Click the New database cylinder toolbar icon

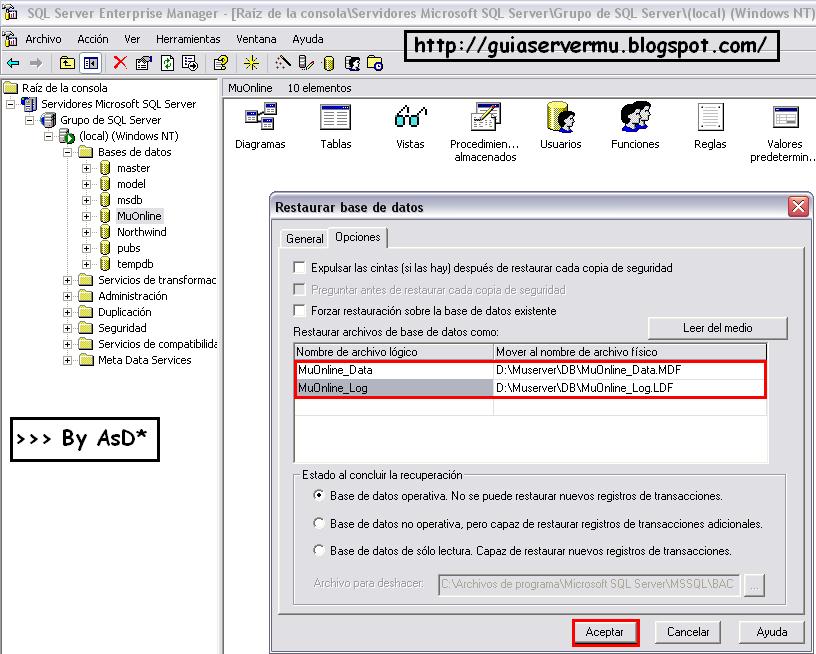328,63
